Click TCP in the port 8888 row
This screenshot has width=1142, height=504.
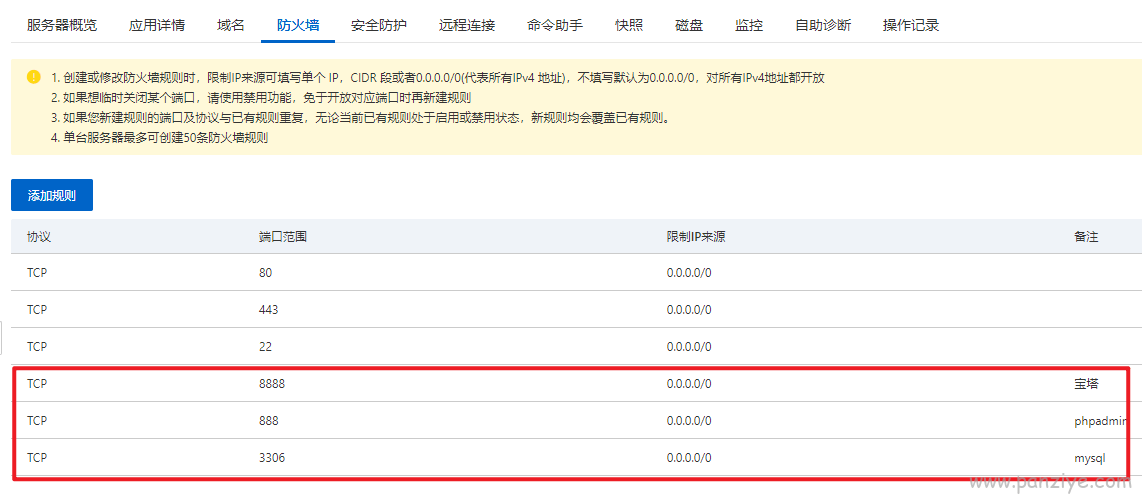[x=37, y=383]
